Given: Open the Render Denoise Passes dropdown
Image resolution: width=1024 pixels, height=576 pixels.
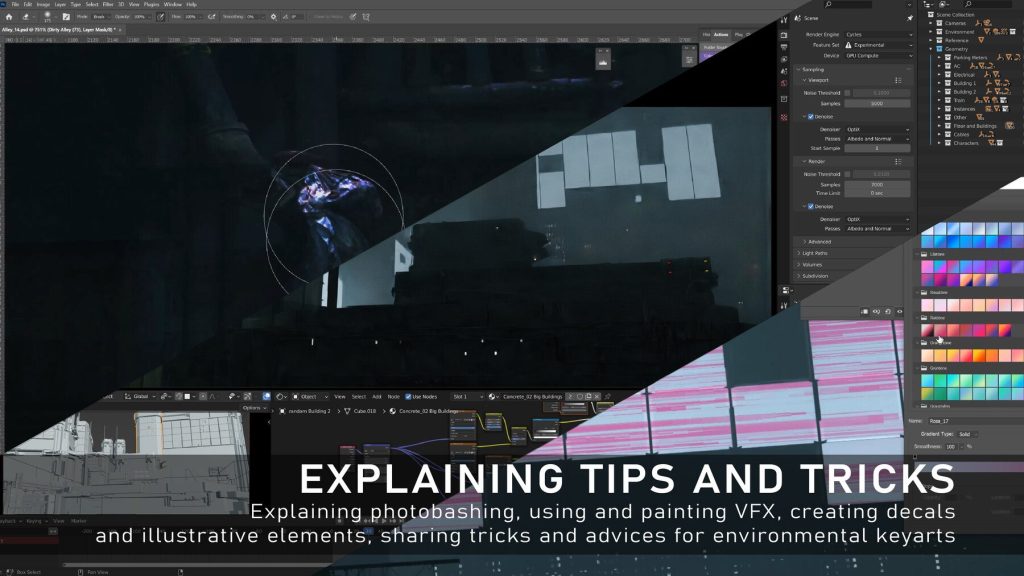Looking at the screenshot, I should 877,229.
